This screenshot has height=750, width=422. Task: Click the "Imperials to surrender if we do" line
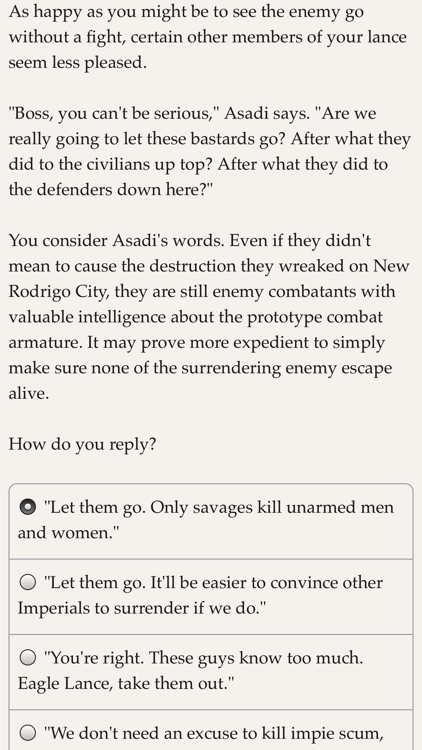click(142, 608)
